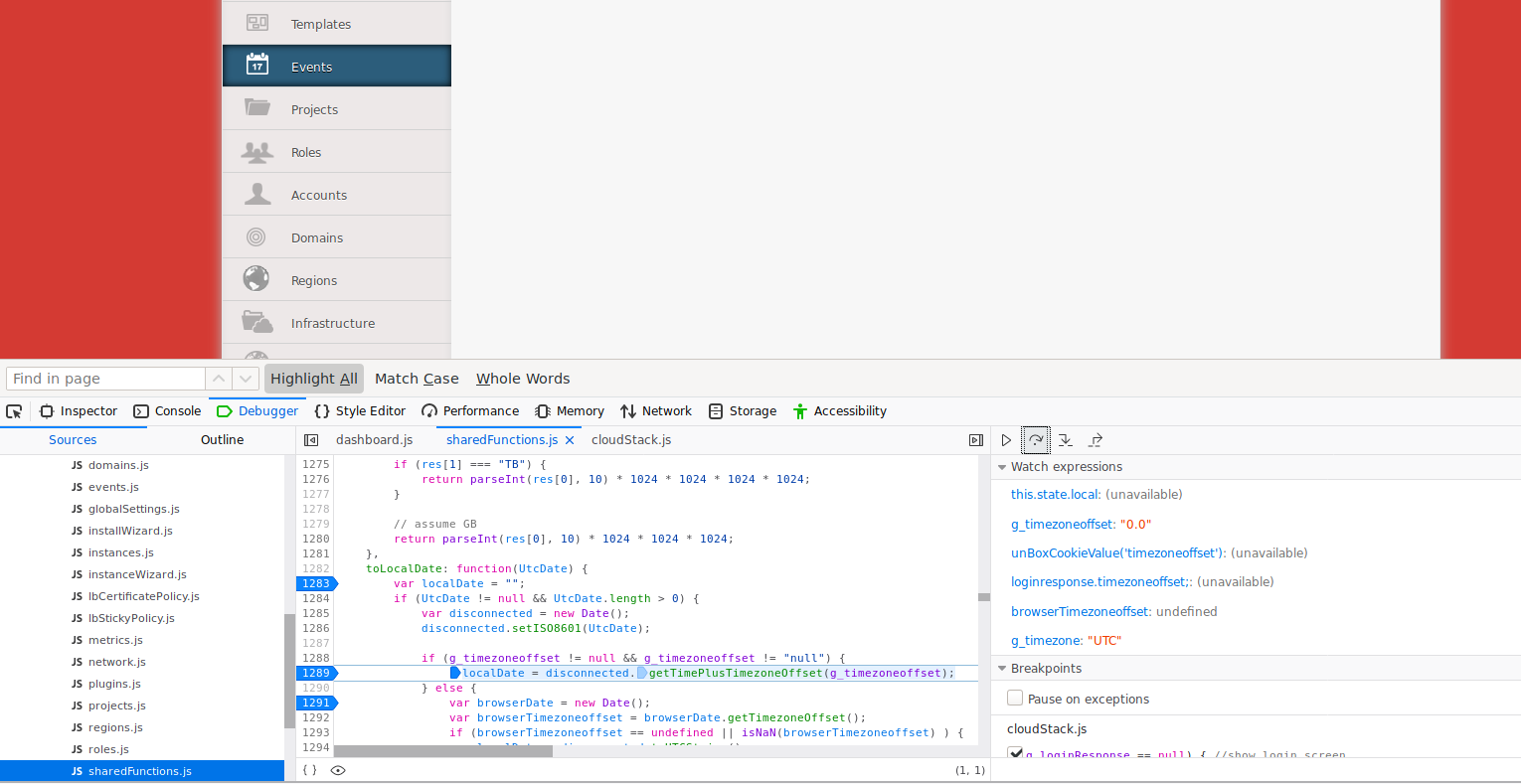This screenshot has height=784, width=1521.
Task: Switch to the Sources tab
Action: coord(73,440)
